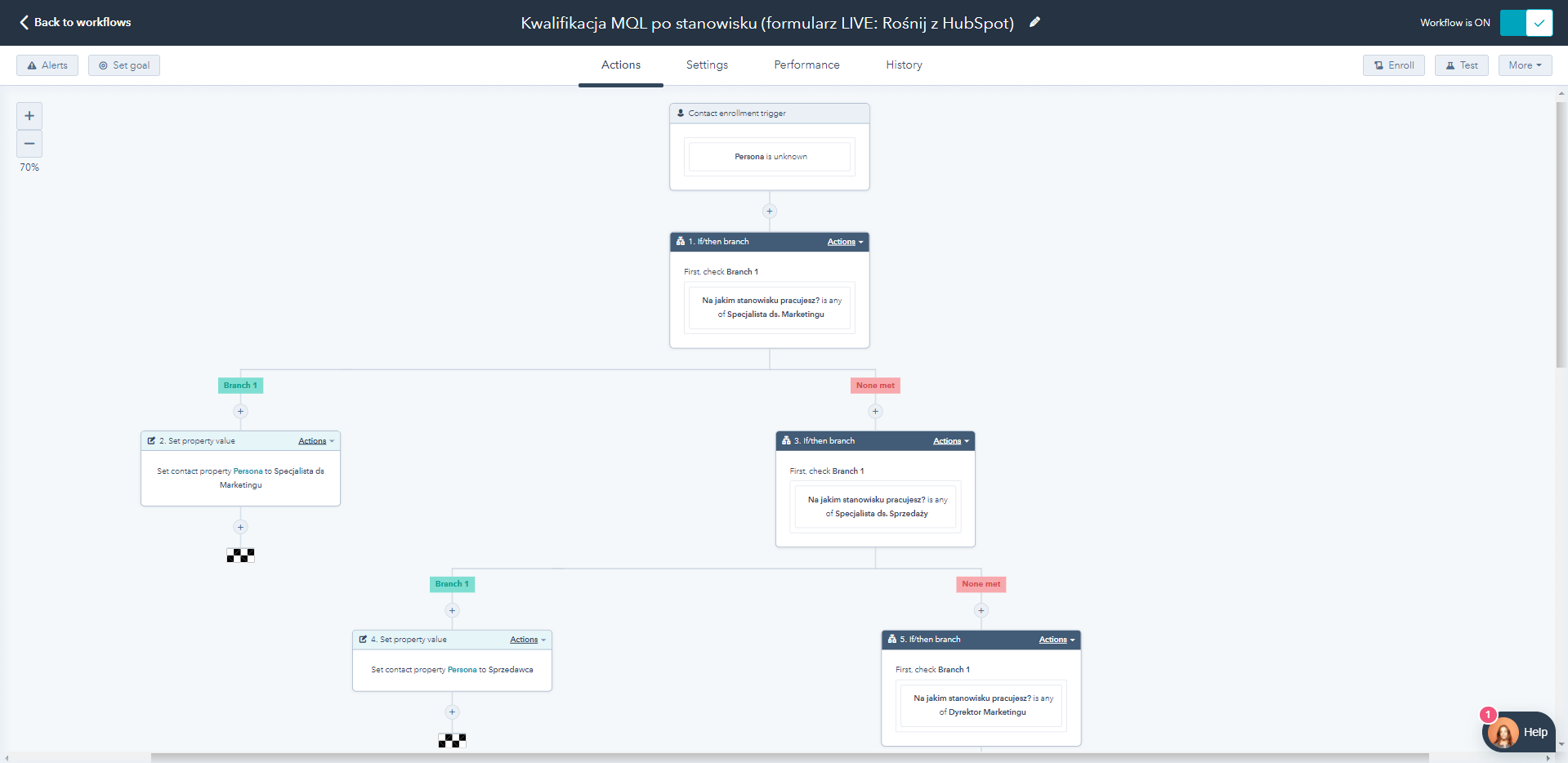Click the Contact enrollment trigger header
This screenshot has width=1568, height=763.
770,114
